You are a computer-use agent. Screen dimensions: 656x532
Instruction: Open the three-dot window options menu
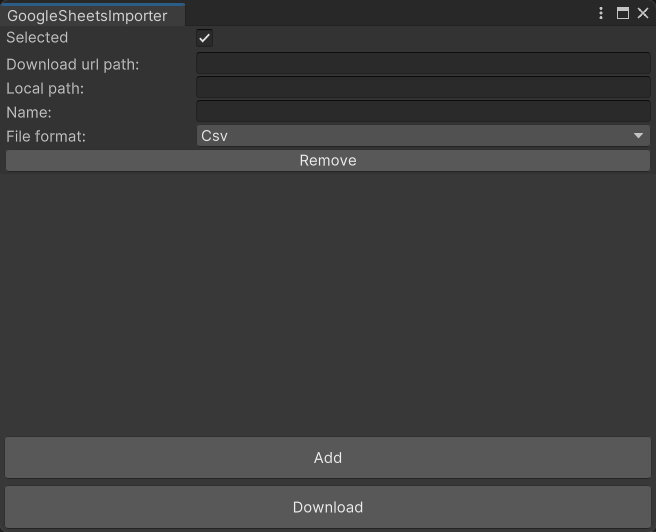(601, 13)
